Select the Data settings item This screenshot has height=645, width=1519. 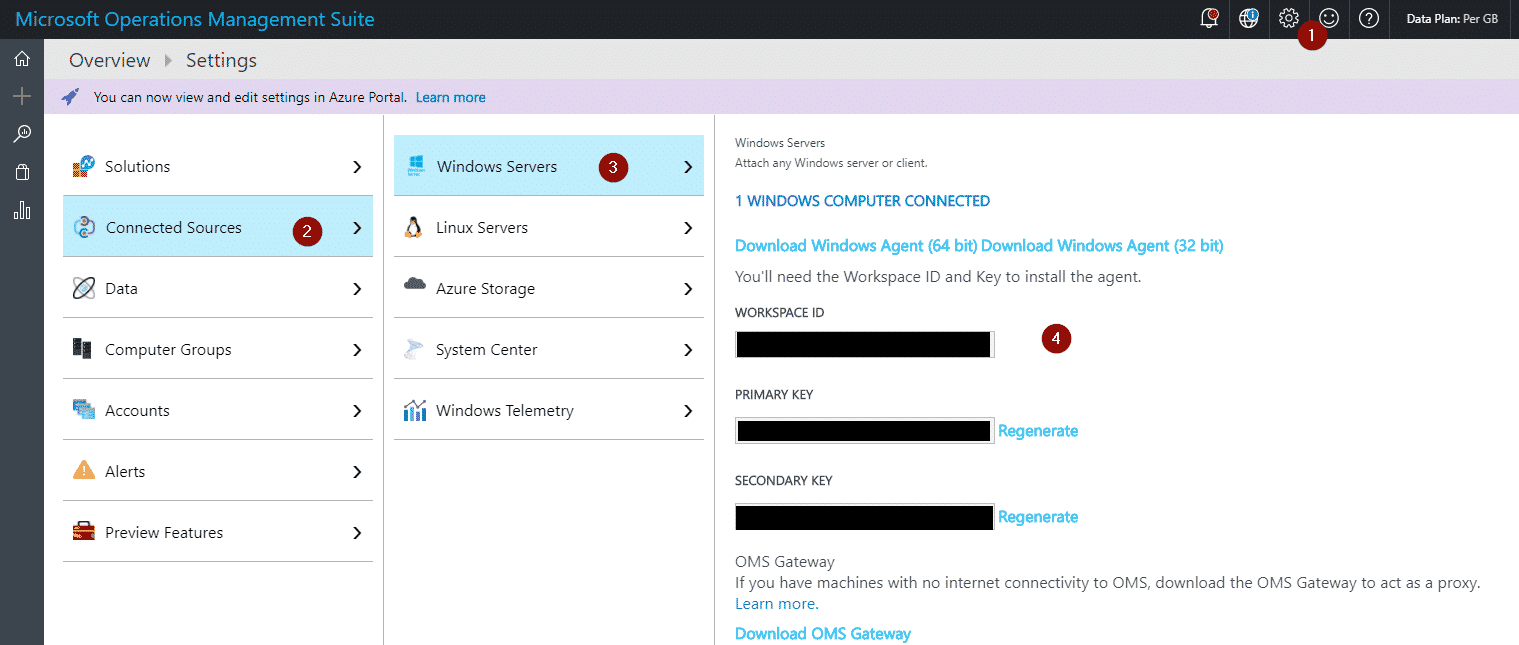tap(218, 288)
